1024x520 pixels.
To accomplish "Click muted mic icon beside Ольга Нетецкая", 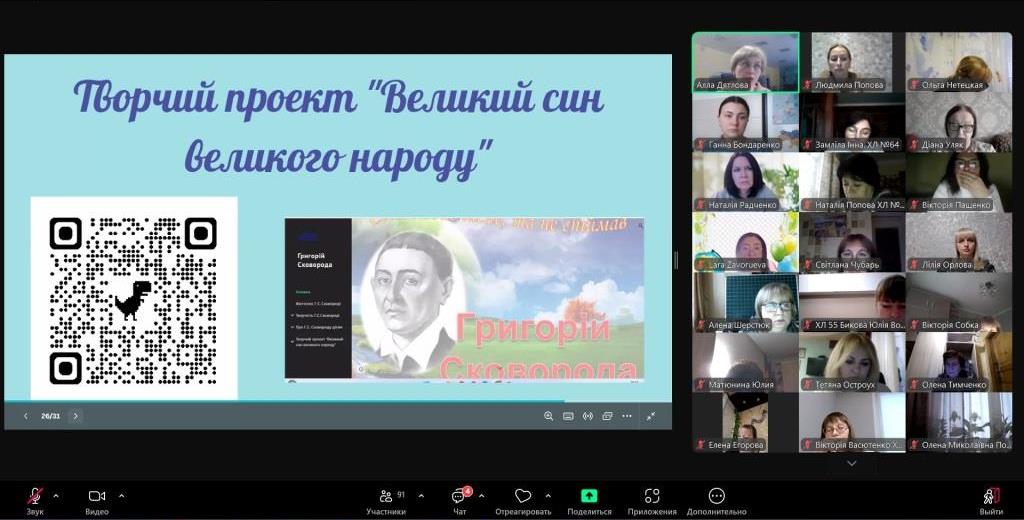I will pos(915,85).
